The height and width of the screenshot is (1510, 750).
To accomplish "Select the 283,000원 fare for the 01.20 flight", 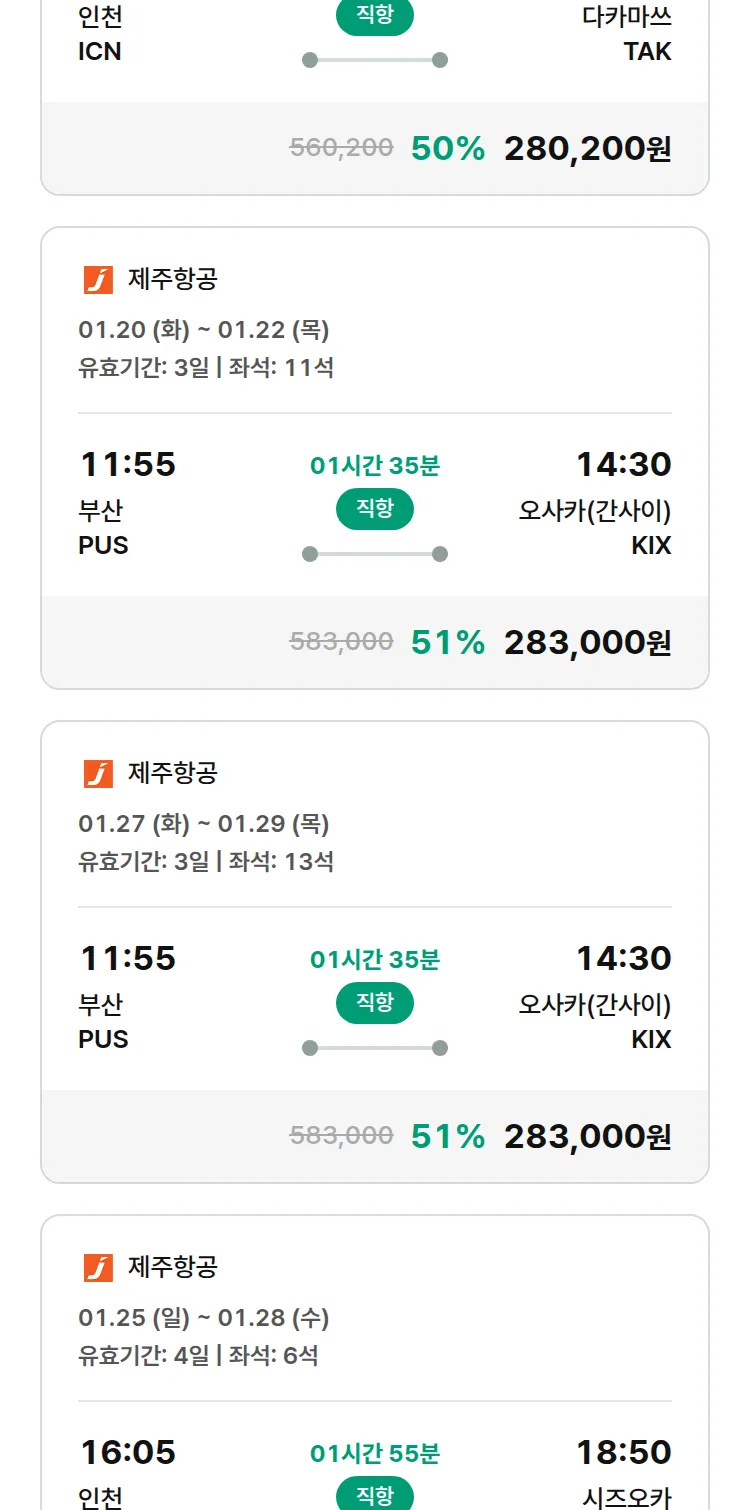I will pos(587,643).
